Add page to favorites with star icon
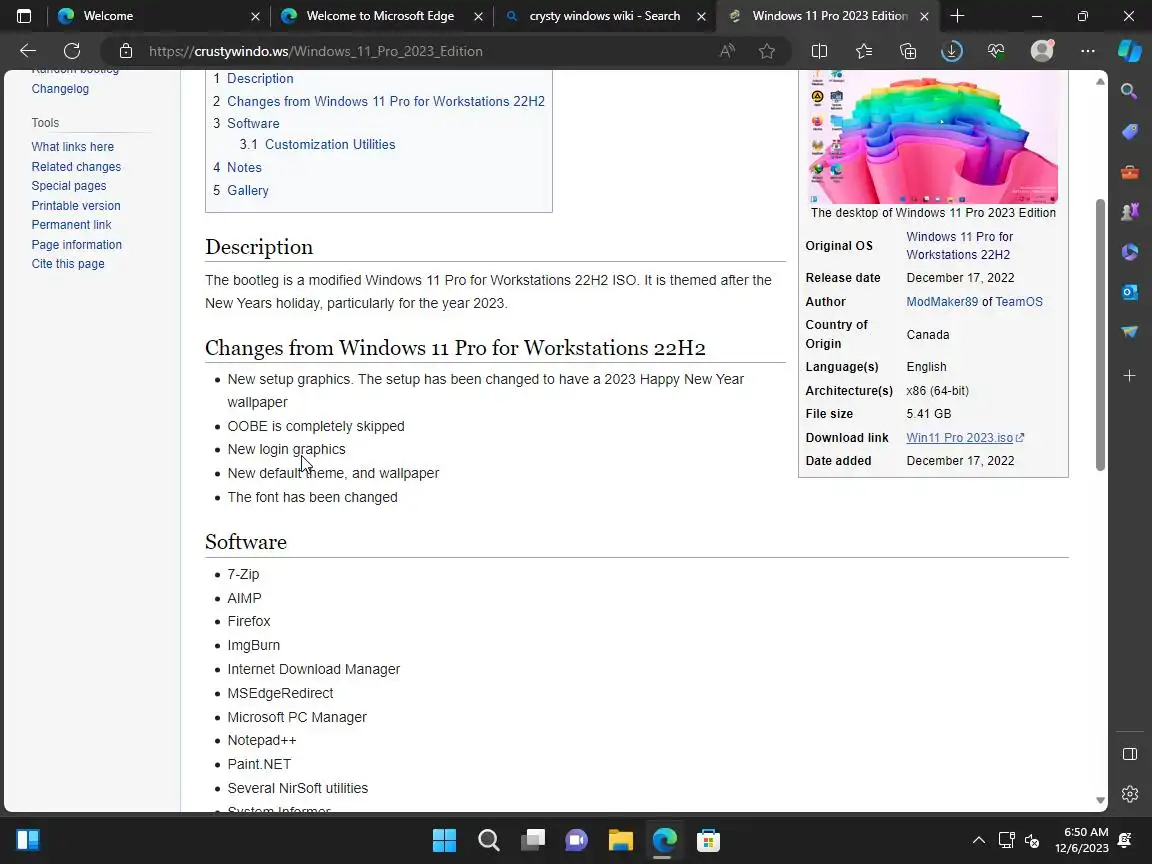Viewport: 1152px width, 864px height. click(x=767, y=51)
